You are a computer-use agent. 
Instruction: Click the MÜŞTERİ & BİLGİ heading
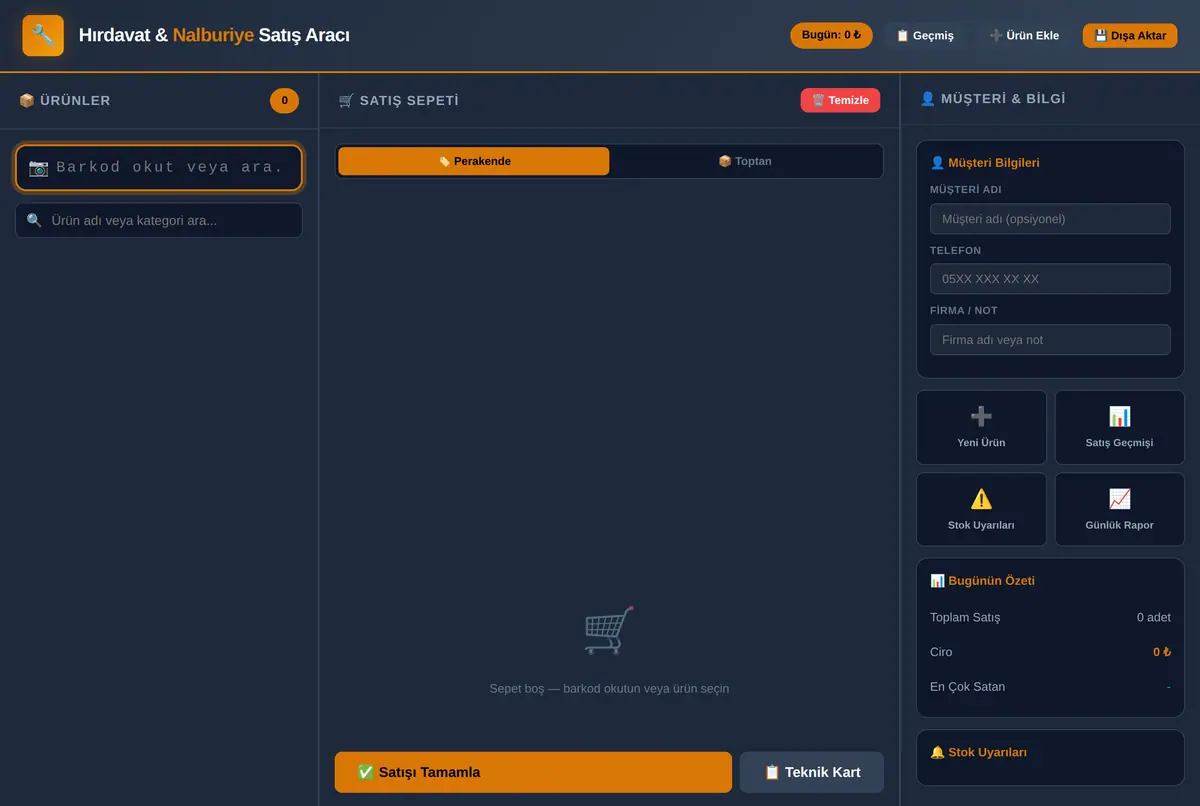tap(993, 98)
